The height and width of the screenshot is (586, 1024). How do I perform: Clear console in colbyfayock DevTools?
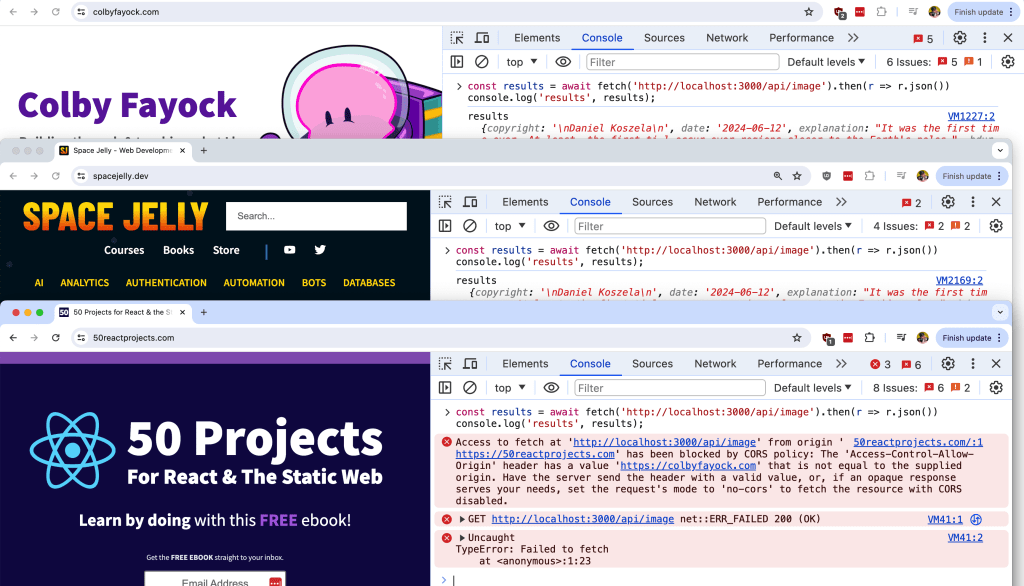tap(481, 62)
